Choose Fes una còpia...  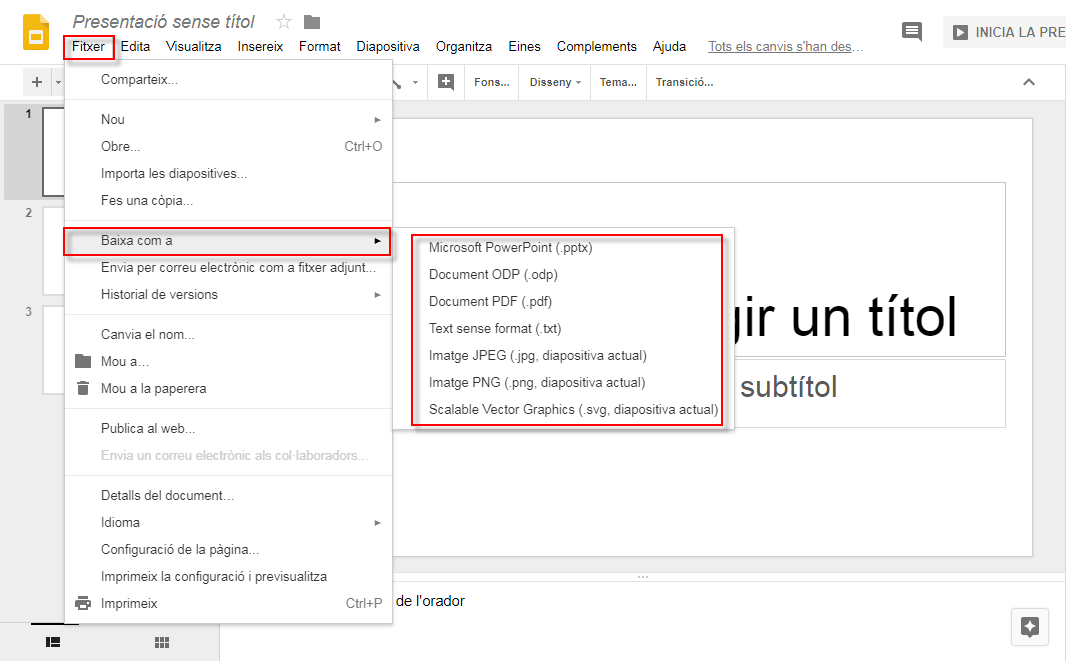[228, 201]
